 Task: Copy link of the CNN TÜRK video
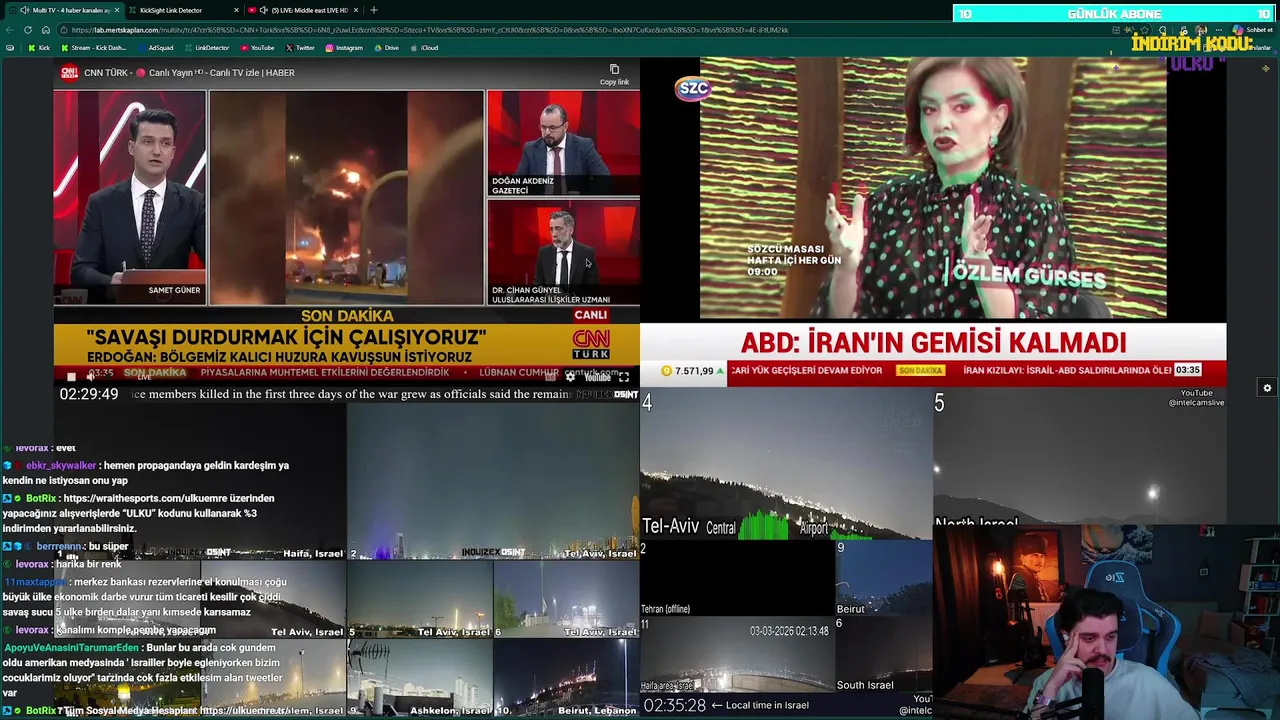pos(614,75)
